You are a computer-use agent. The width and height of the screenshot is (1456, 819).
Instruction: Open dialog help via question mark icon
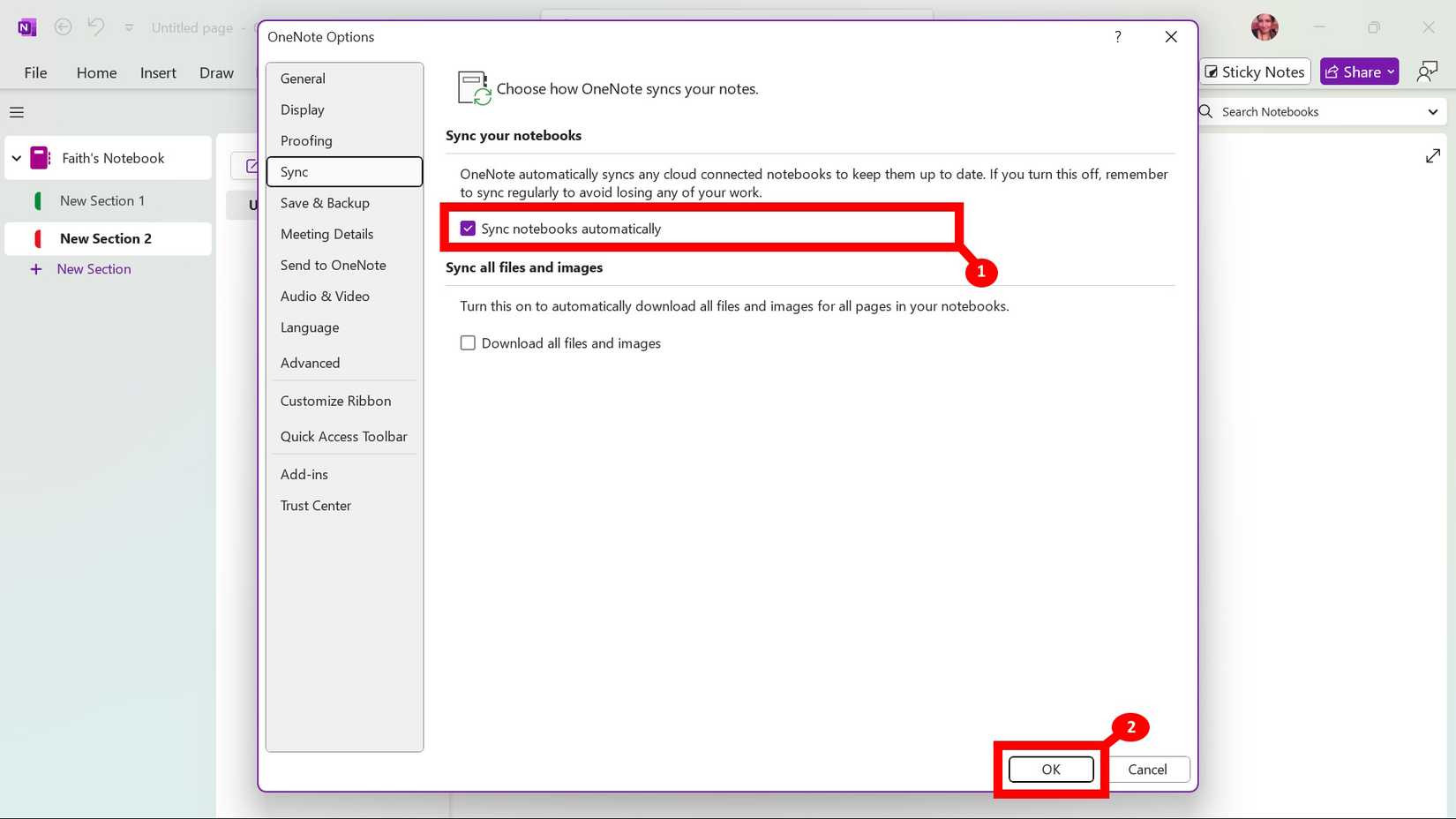point(1117,36)
